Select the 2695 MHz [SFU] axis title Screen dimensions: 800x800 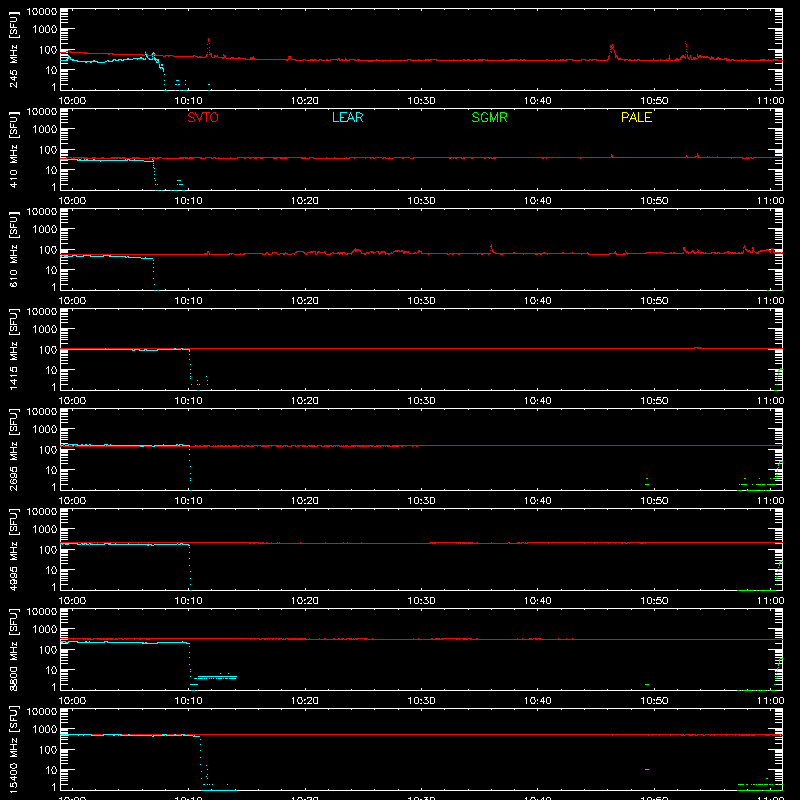click(x=13, y=449)
